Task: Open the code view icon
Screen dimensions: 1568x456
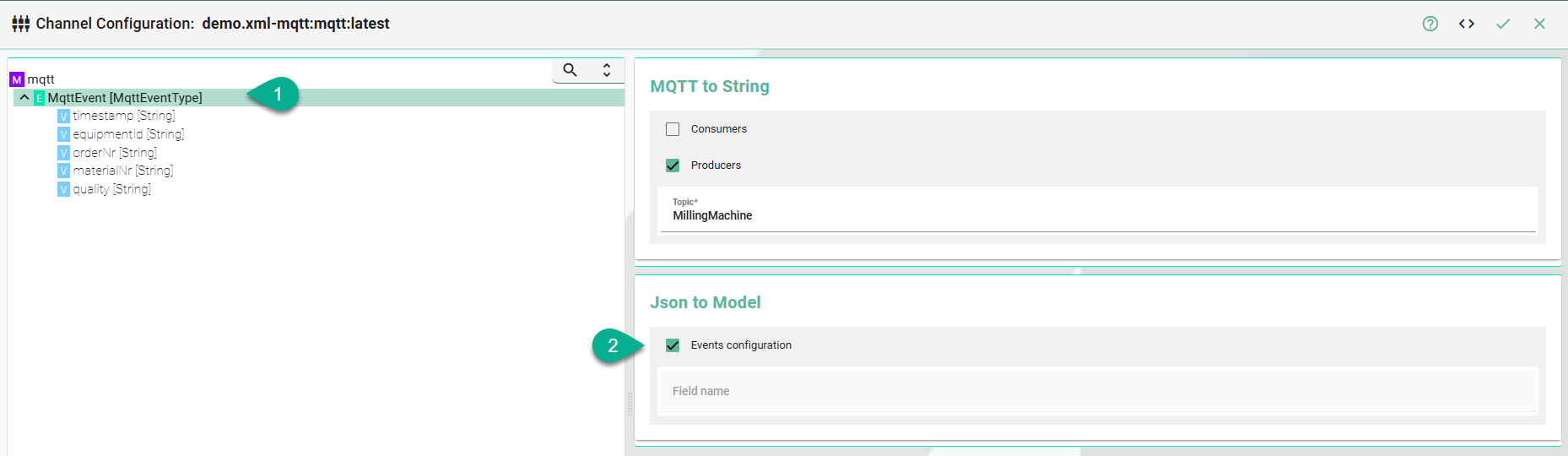Action: coord(1467,24)
